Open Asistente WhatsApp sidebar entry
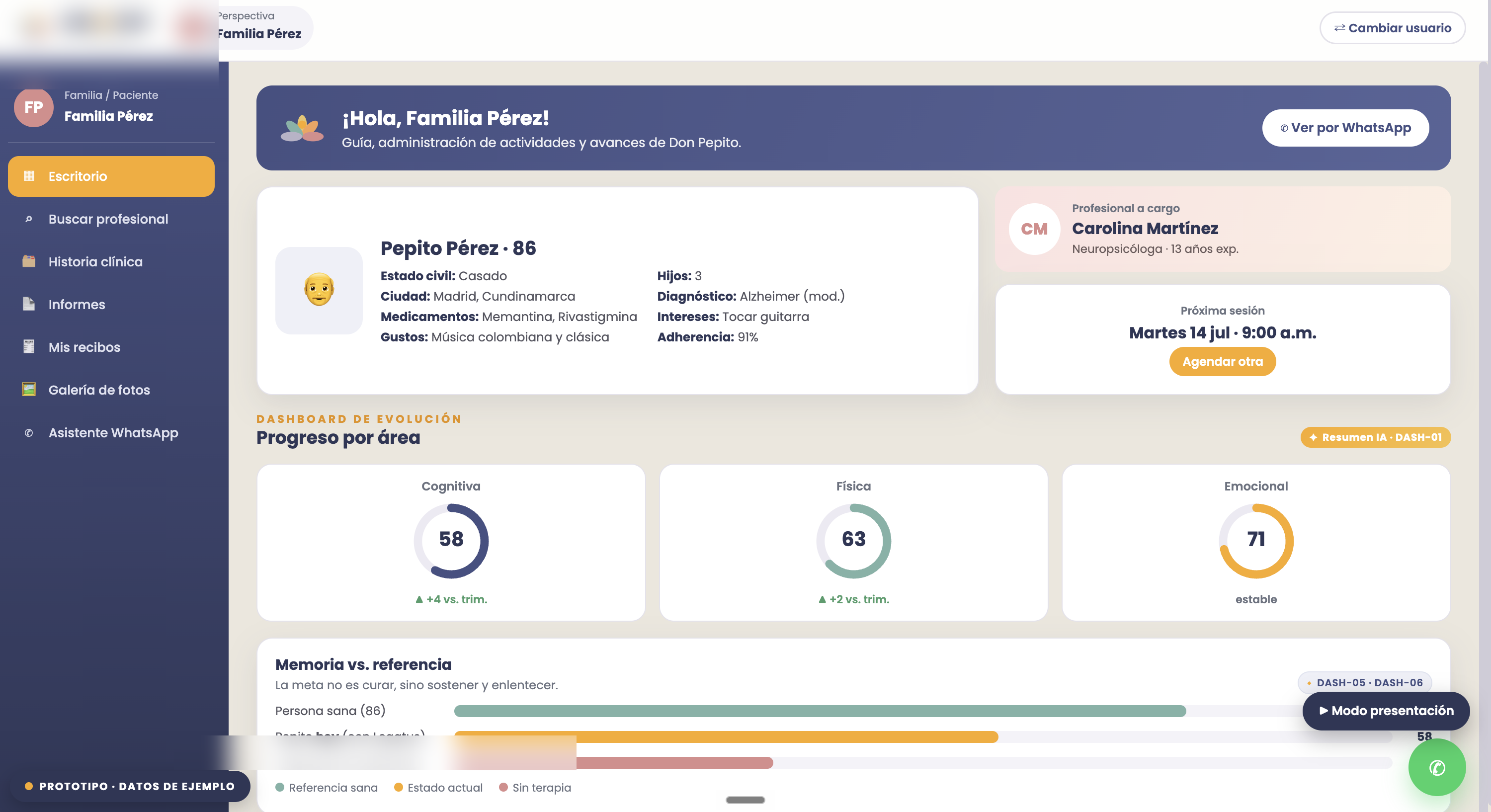1491x812 pixels. 111,433
